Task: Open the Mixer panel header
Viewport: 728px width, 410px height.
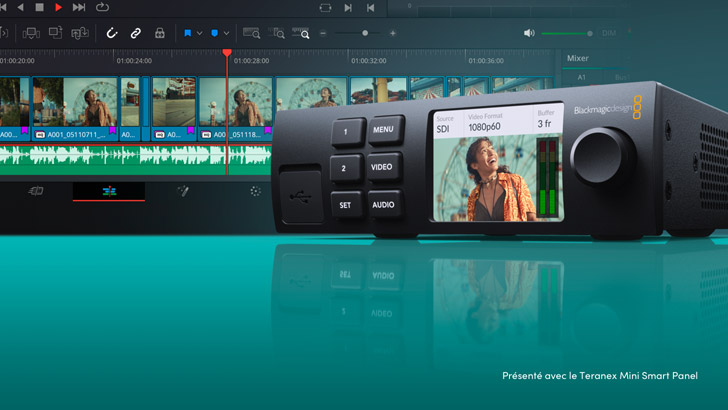Action: pyautogui.click(x=578, y=59)
